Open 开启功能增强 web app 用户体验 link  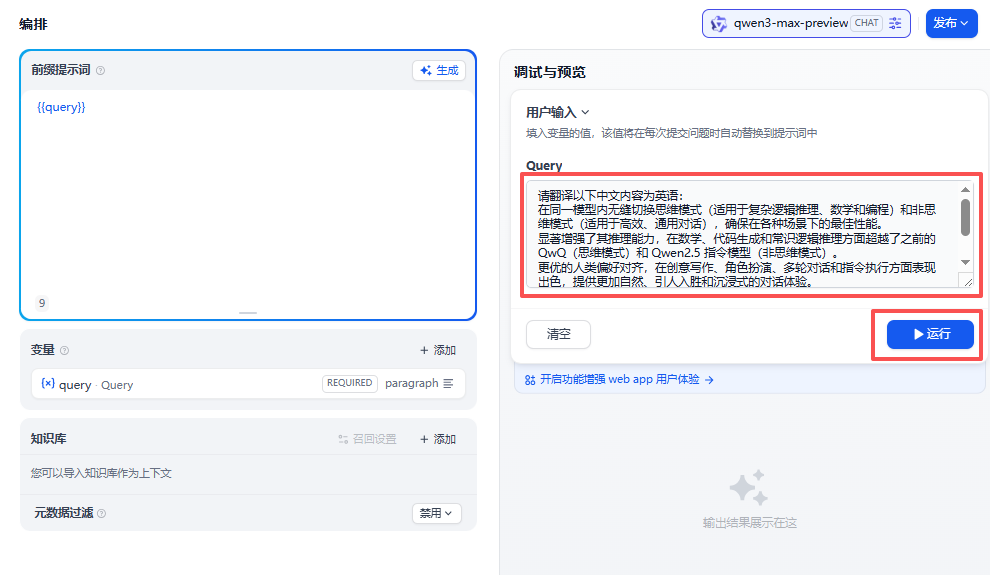pyautogui.click(x=619, y=379)
